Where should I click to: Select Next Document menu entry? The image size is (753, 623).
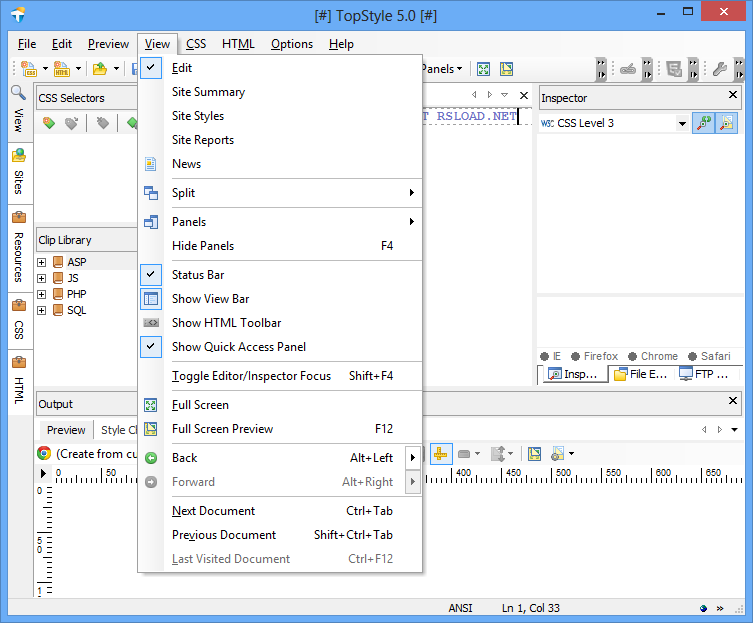[x=280, y=511]
